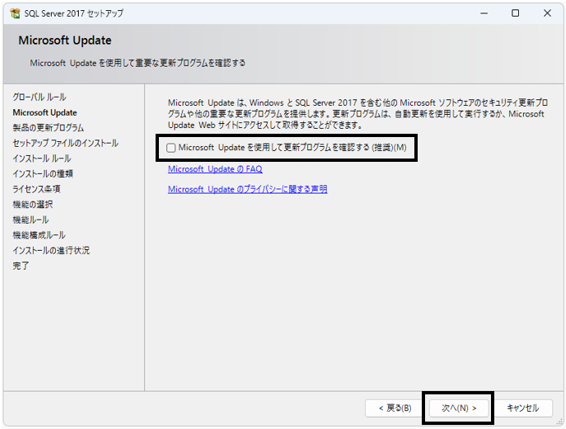Minimize the setup window
The height and width of the screenshot is (429, 566).
tap(484, 13)
